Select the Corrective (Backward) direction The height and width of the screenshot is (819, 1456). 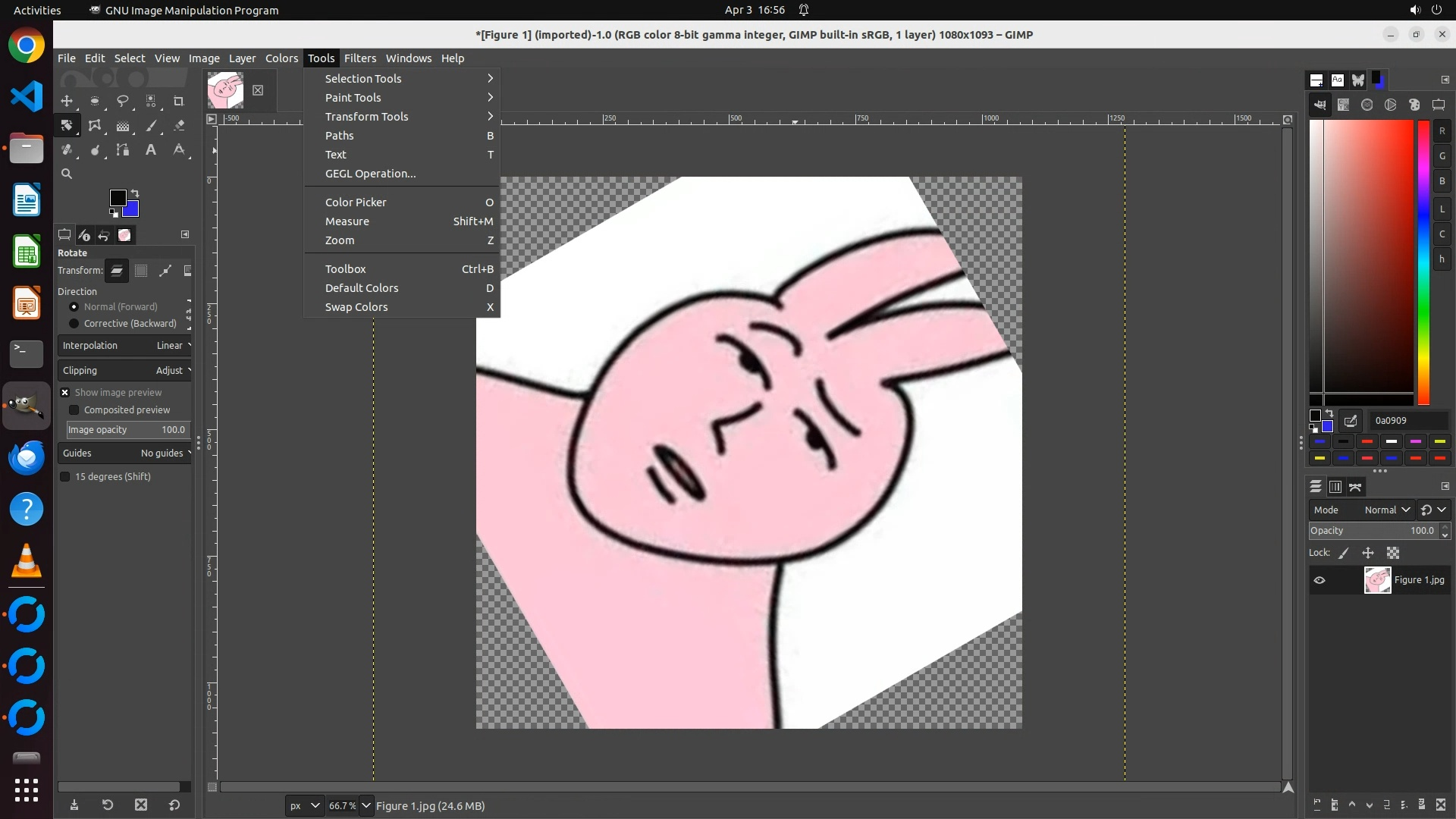74,324
